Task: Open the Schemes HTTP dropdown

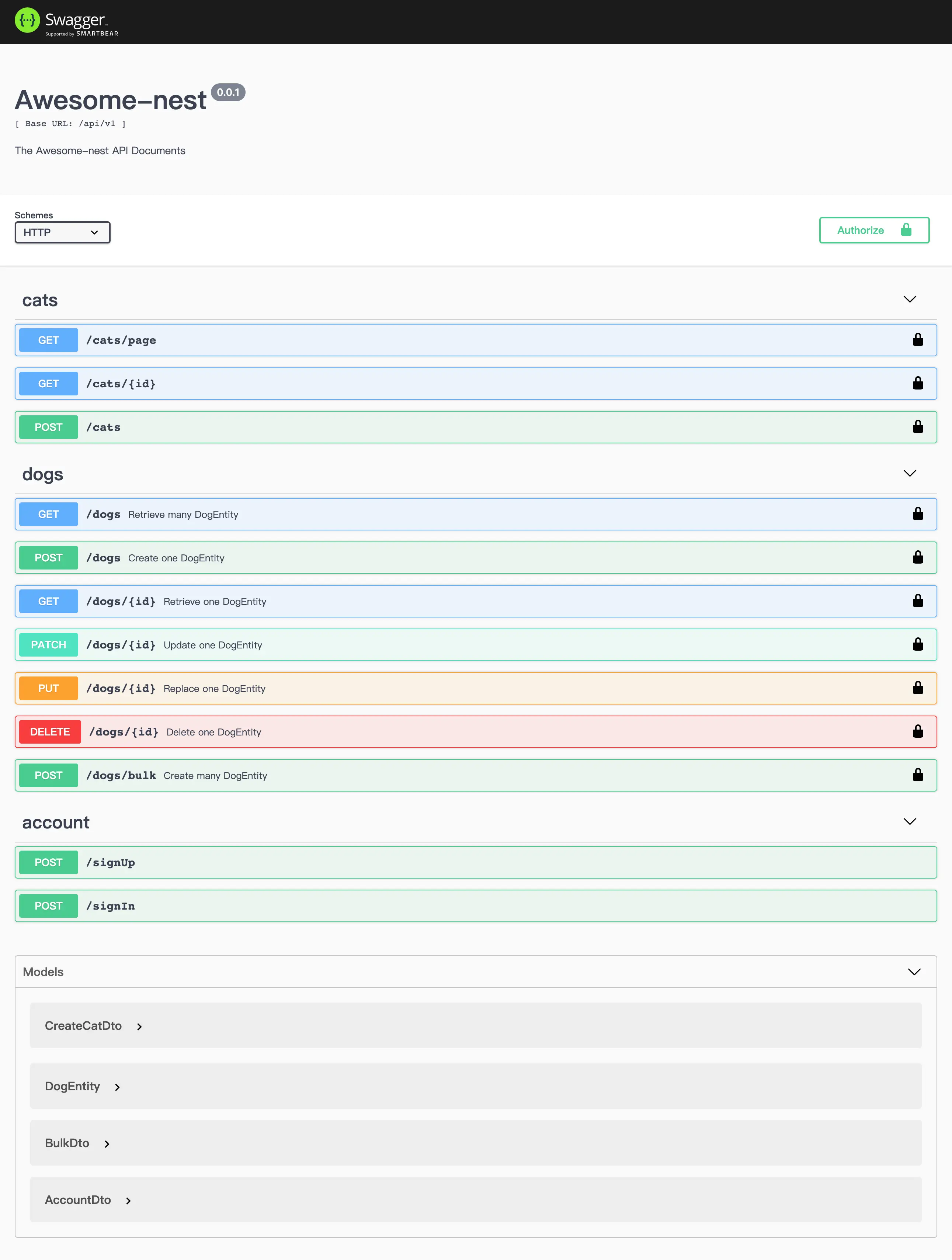Action: (x=62, y=232)
